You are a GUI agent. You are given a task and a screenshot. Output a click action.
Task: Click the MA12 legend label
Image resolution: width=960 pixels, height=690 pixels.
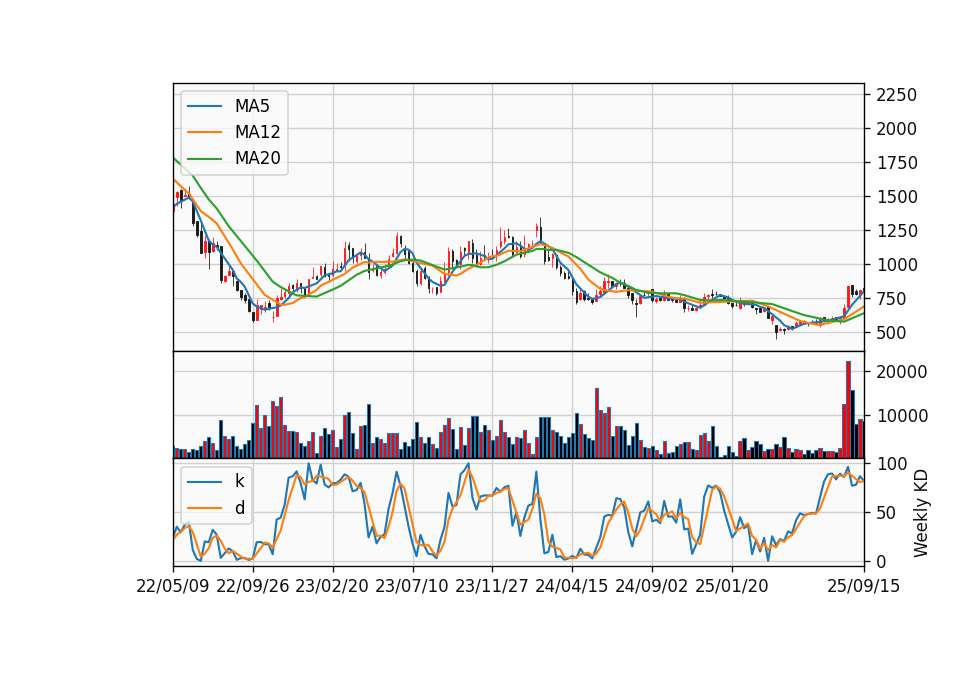[257, 132]
